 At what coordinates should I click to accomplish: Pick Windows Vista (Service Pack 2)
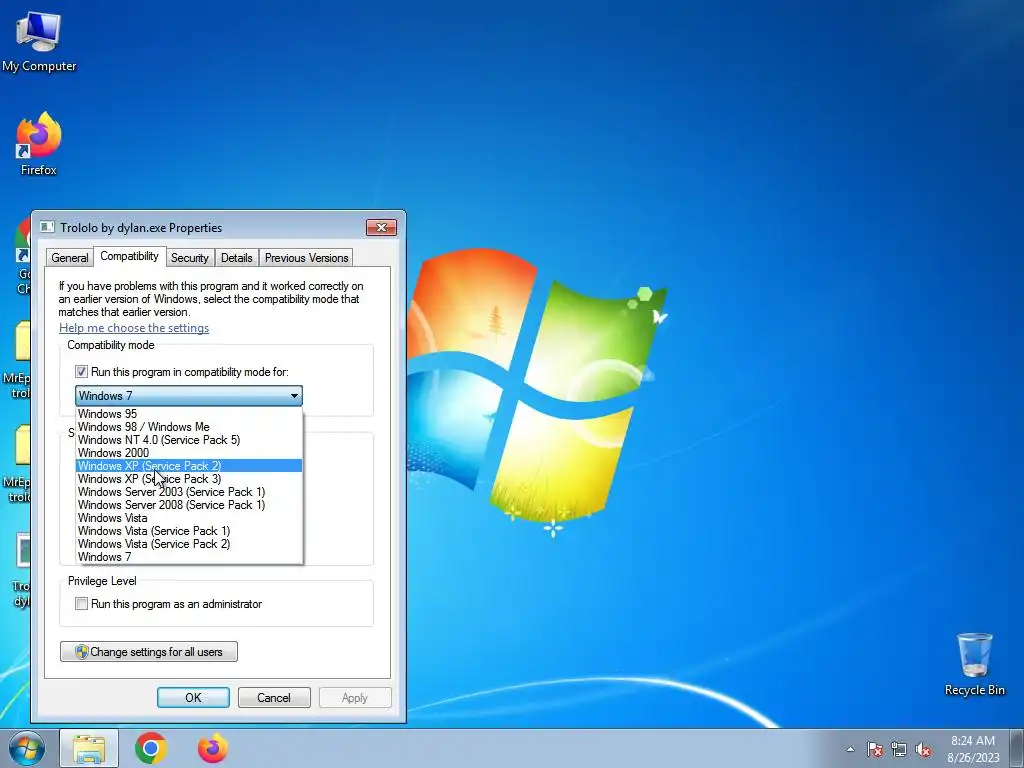coord(189,544)
